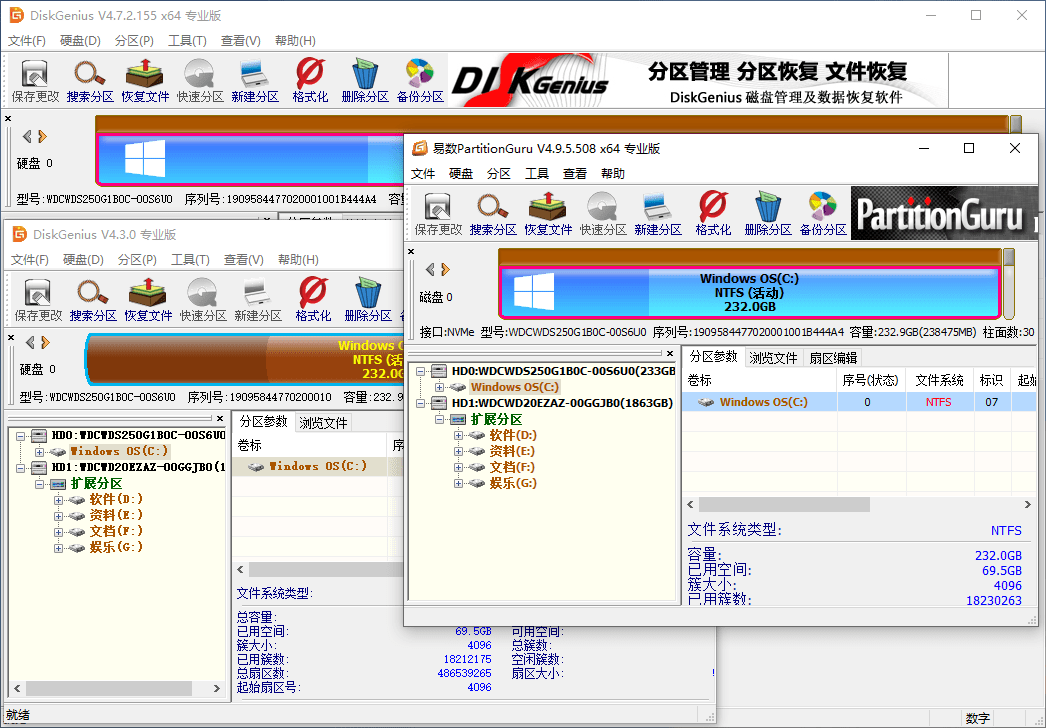Close disk map panel in PartitionGuru
The width and height of the screenshot is (1046, 728).
pyautogui.click(x=411, y=252)
